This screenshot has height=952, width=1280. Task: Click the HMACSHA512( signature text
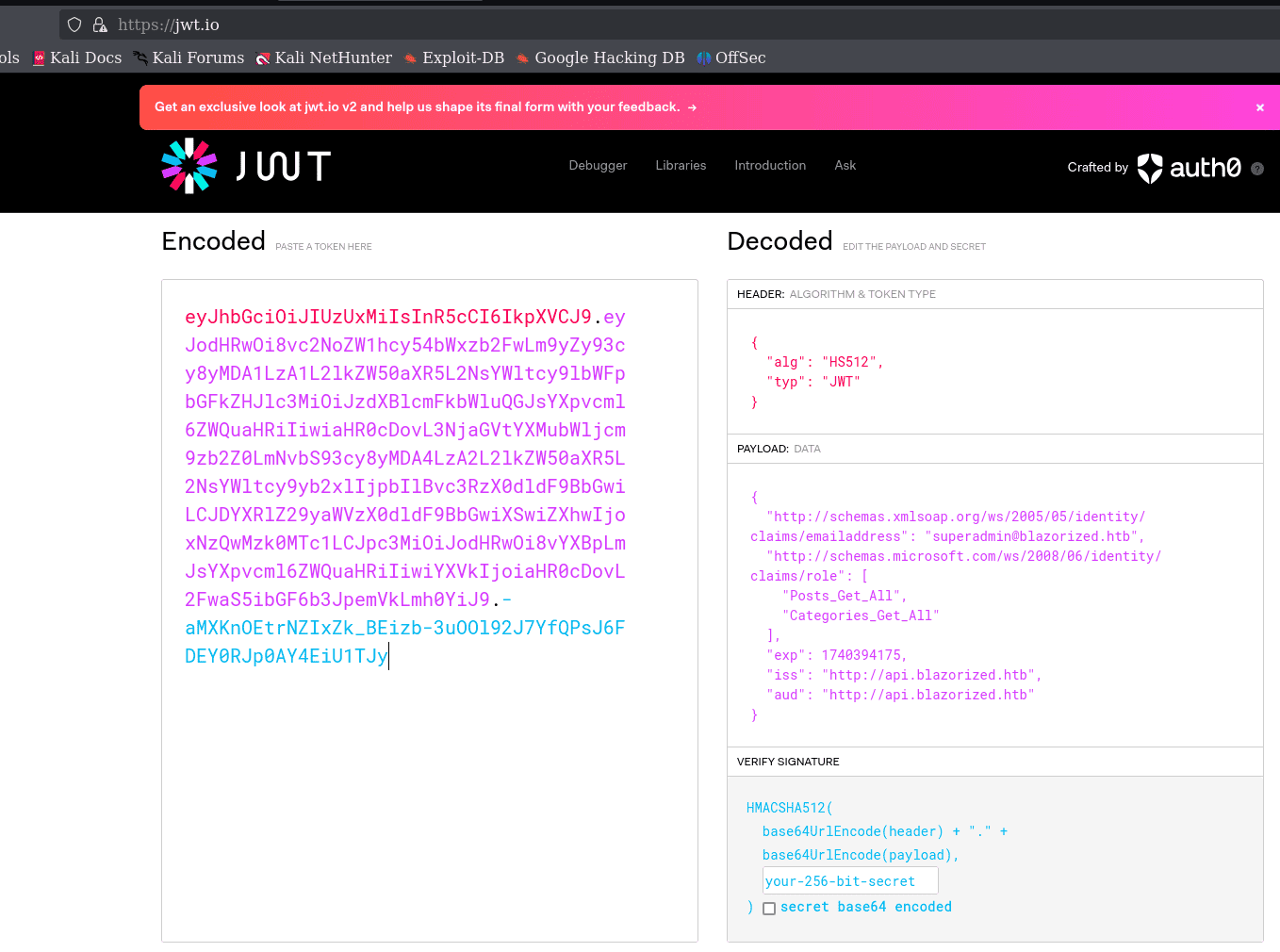pos(790,808)
